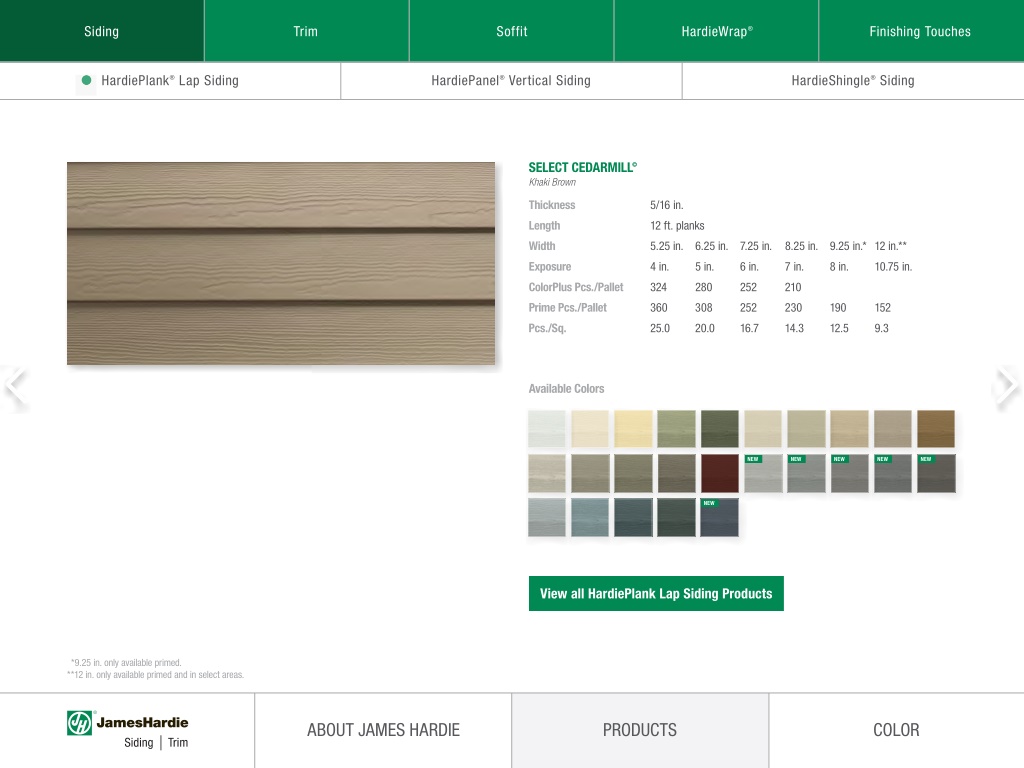The height and width of the screenshot is (768, 1024).
Task: Click View all HardiePlank Lap Siding Products
Action: click(x=656, y=594)
